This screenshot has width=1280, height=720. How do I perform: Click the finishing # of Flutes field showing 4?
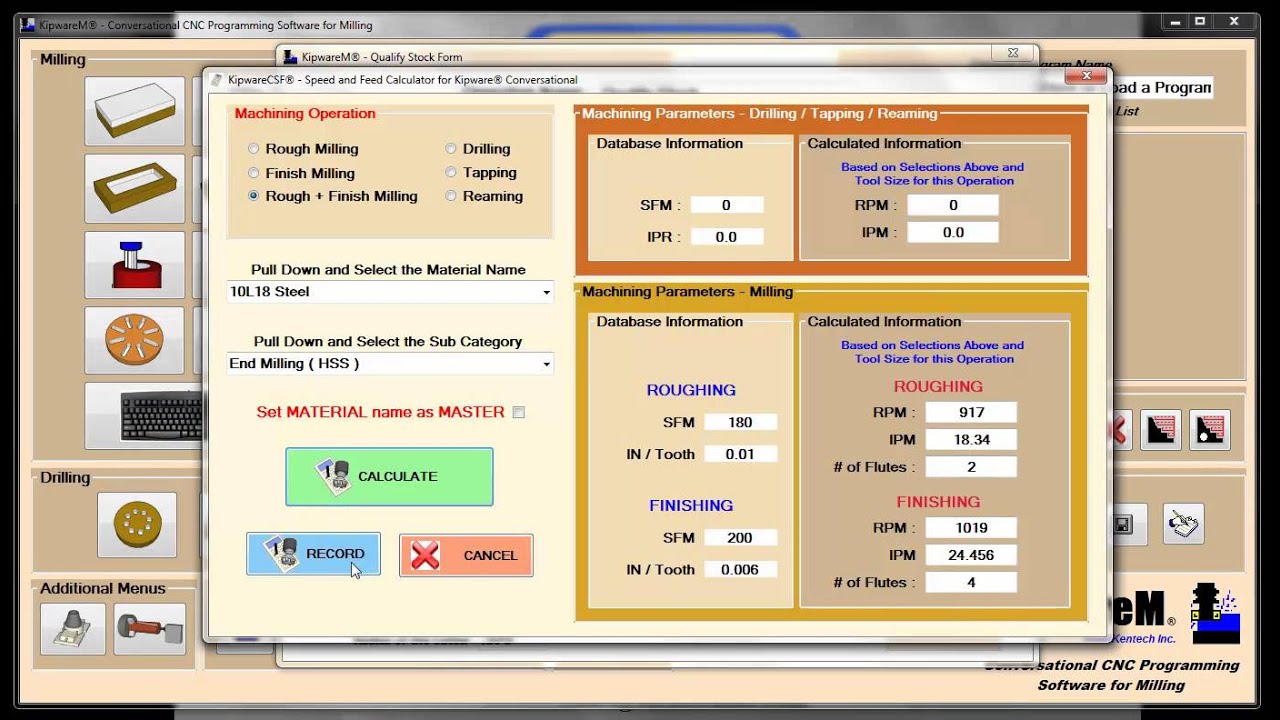click(x=971, y=583)
